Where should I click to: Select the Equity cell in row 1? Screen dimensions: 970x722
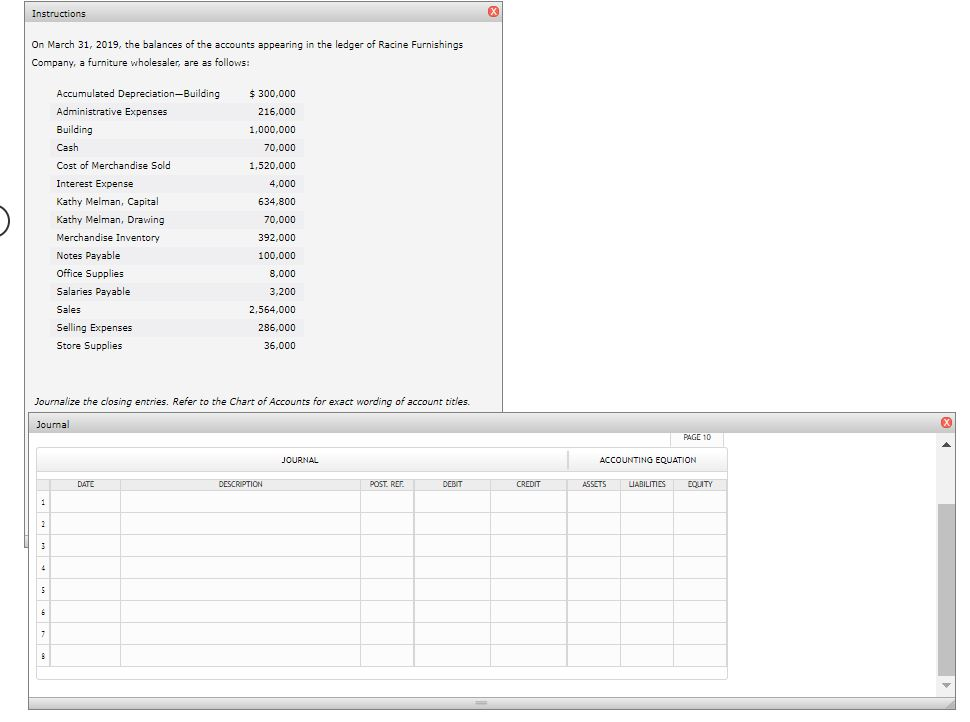700,501
